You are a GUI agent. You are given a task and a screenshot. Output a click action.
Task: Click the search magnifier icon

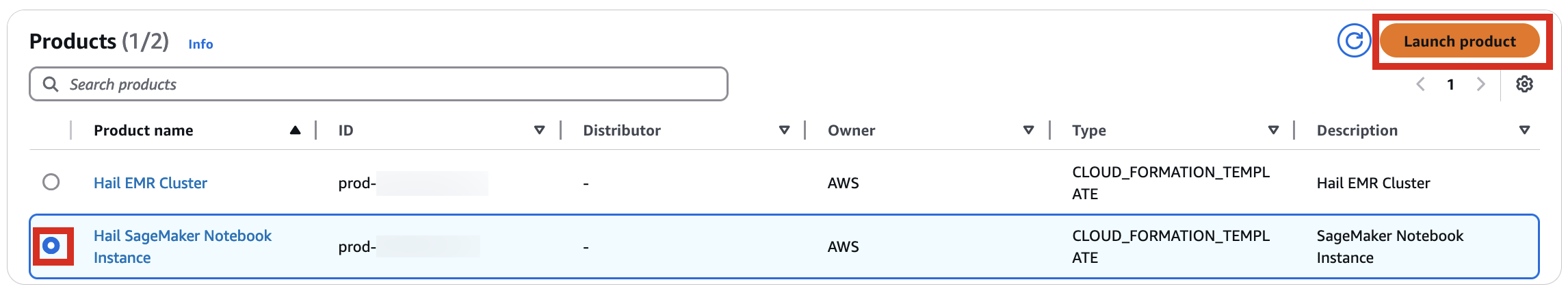(51, 84)
